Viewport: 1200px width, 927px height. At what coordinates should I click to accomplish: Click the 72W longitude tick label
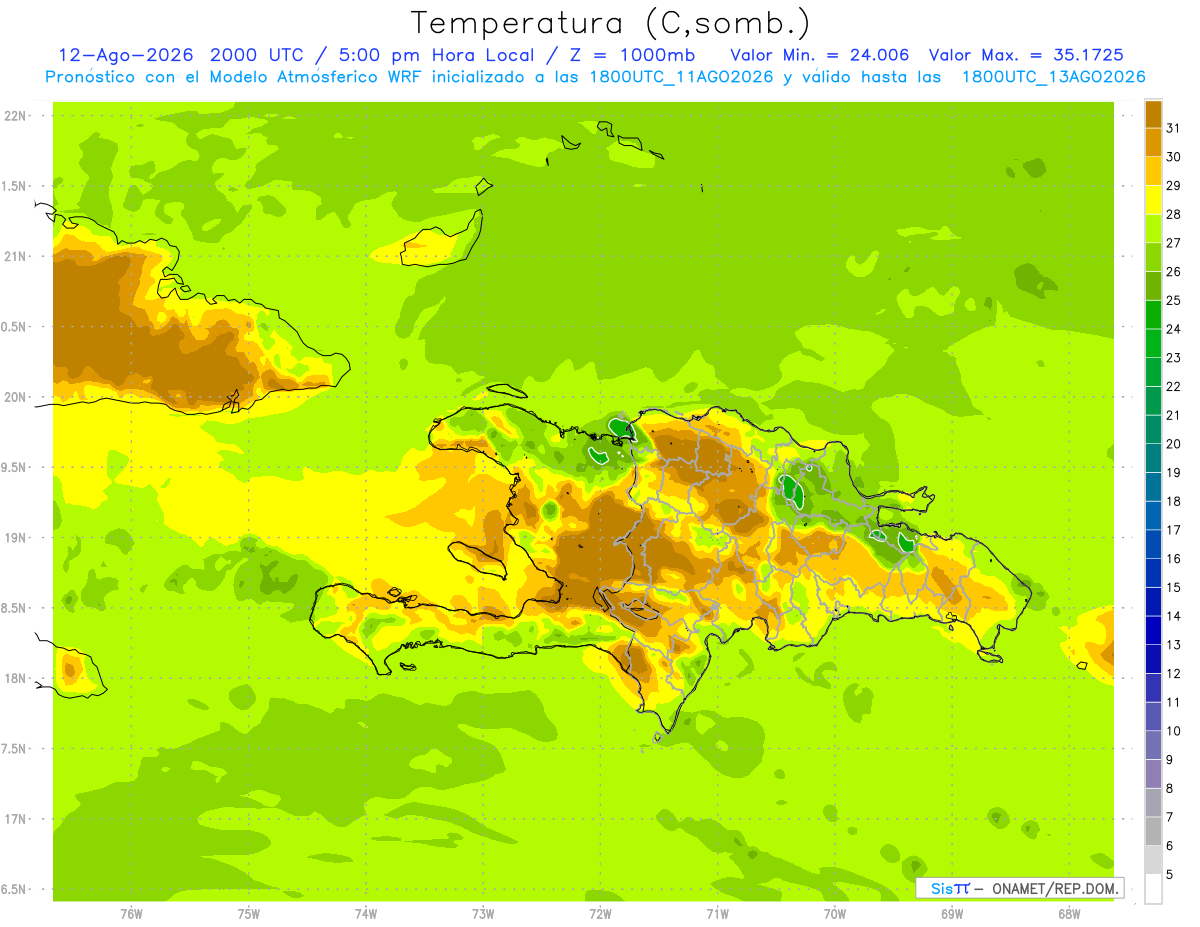600,913
